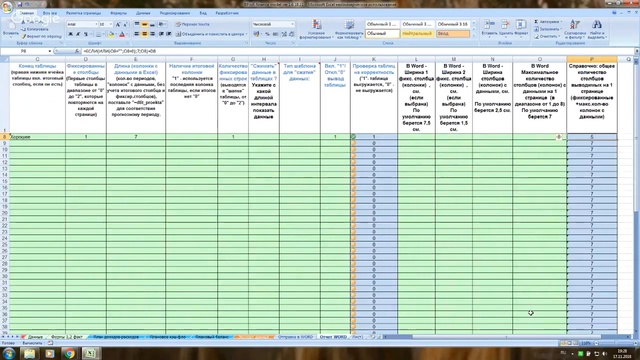Decrease the font size with the small A
The height and width of the screenshot is (360, 640).
(125, 24)
